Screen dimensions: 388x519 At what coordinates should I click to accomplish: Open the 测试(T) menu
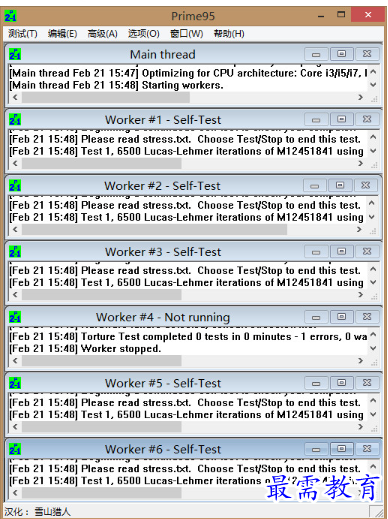coord(23,33)
